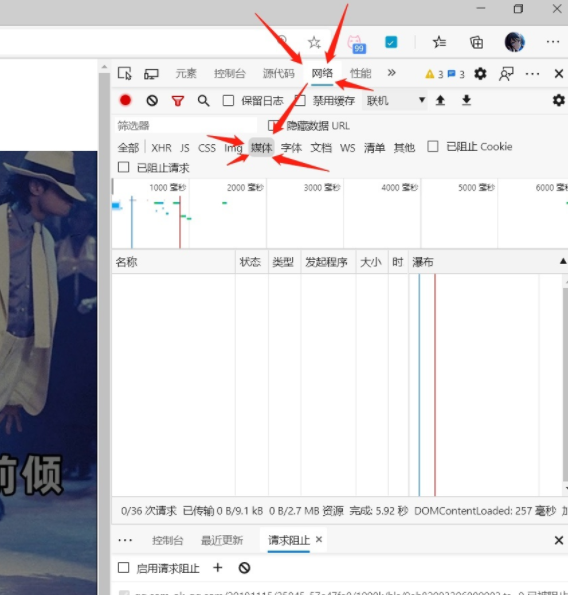Filter by 其他 requests
568x595 pixels.
(x=404, y=148)
